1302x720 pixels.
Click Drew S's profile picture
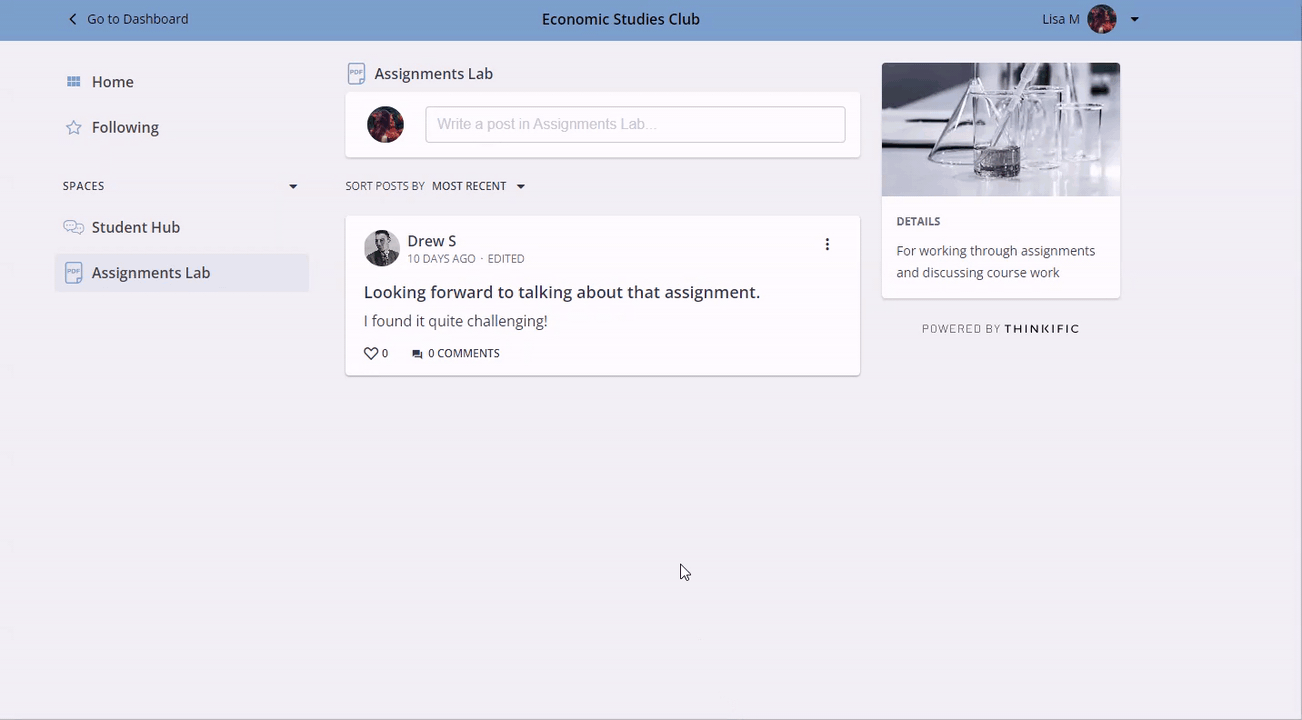[382, 248]
